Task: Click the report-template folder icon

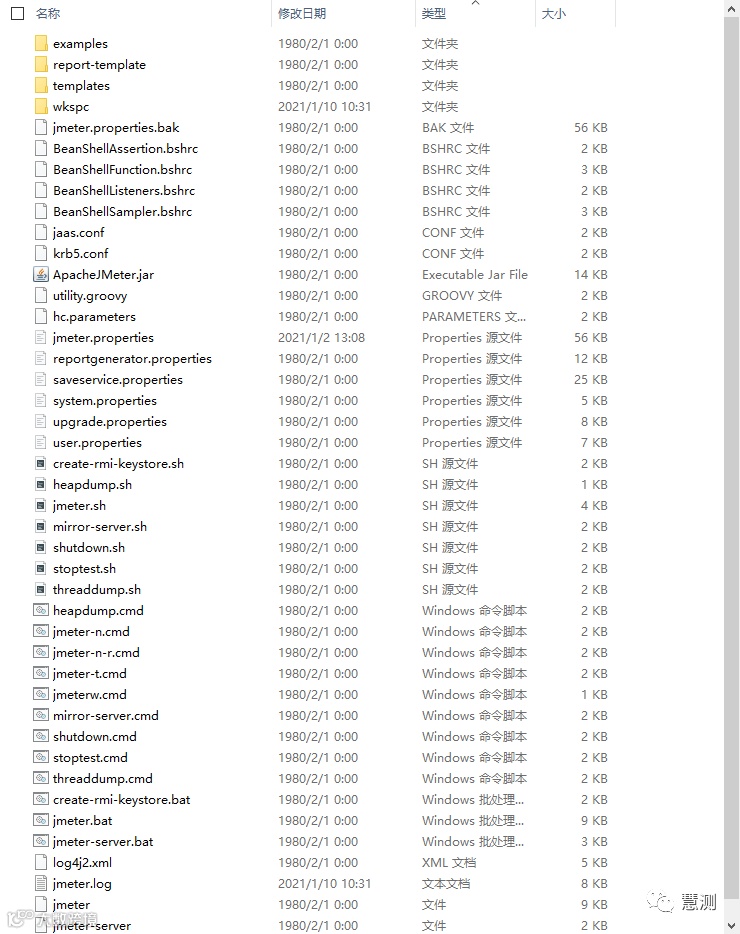Action: tap(41, 64)
